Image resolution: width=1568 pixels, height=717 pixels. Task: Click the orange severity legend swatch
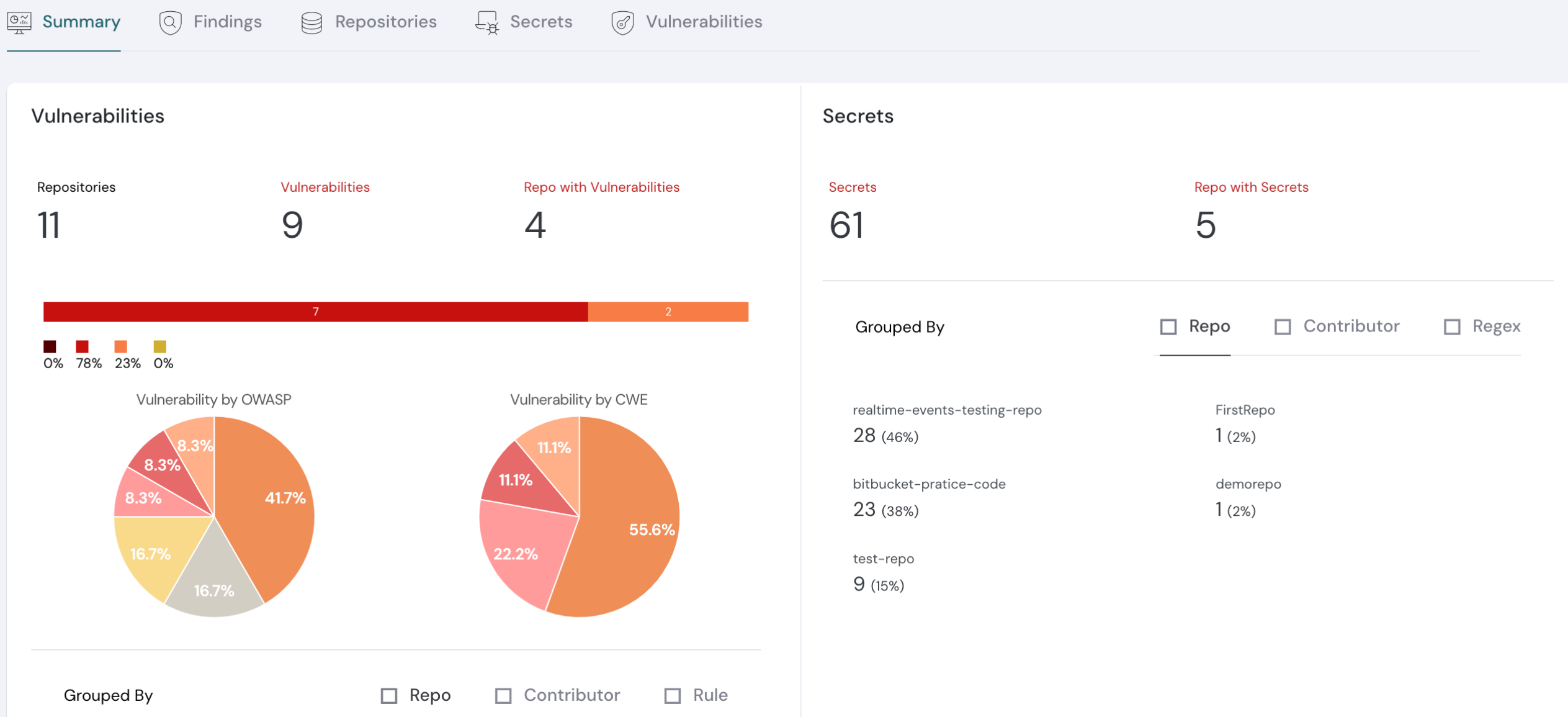[x=122, y=346]
